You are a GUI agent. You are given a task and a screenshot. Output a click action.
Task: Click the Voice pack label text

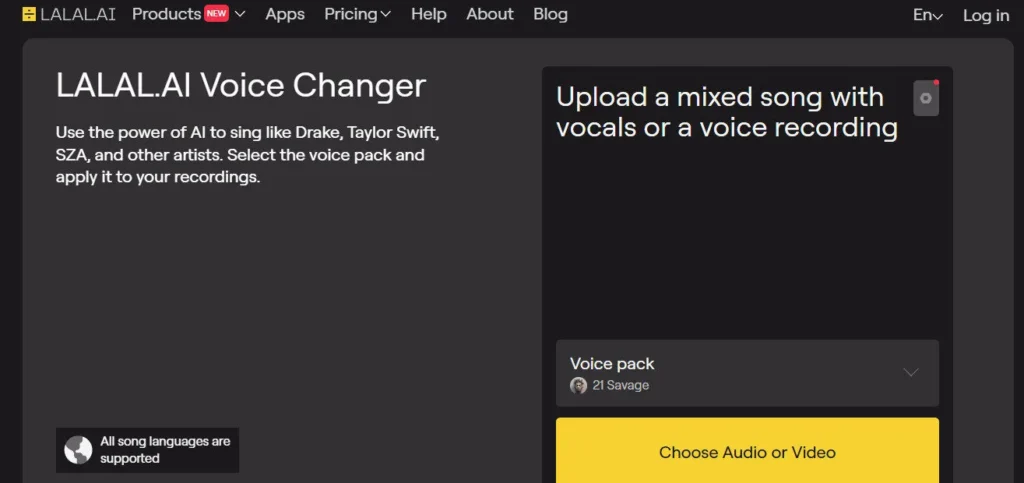tap(612, 364)
